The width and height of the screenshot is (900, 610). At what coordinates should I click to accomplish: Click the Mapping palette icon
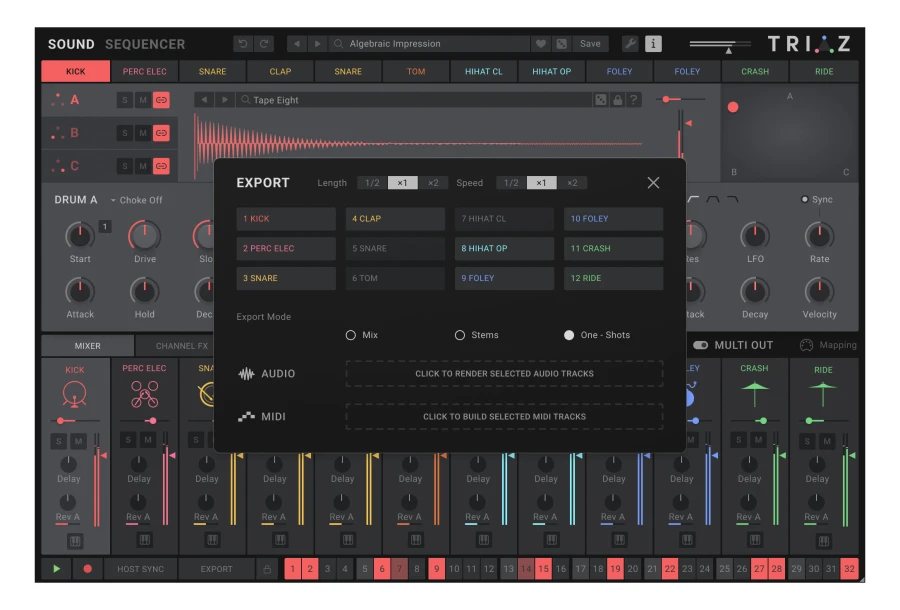806,345
